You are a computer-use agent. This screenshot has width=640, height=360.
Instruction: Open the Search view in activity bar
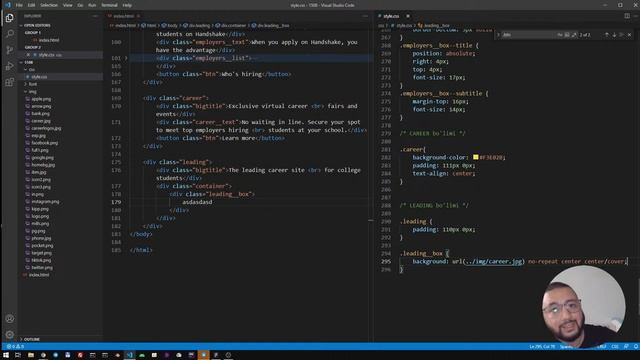9,34
